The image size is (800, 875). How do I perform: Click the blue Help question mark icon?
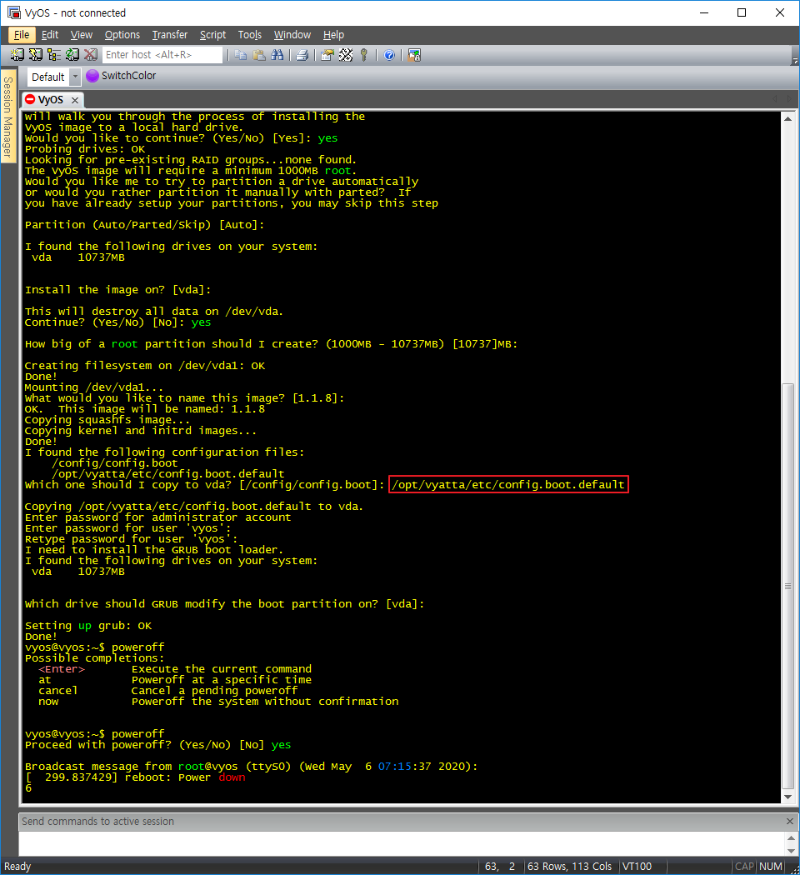click(389, 55)
